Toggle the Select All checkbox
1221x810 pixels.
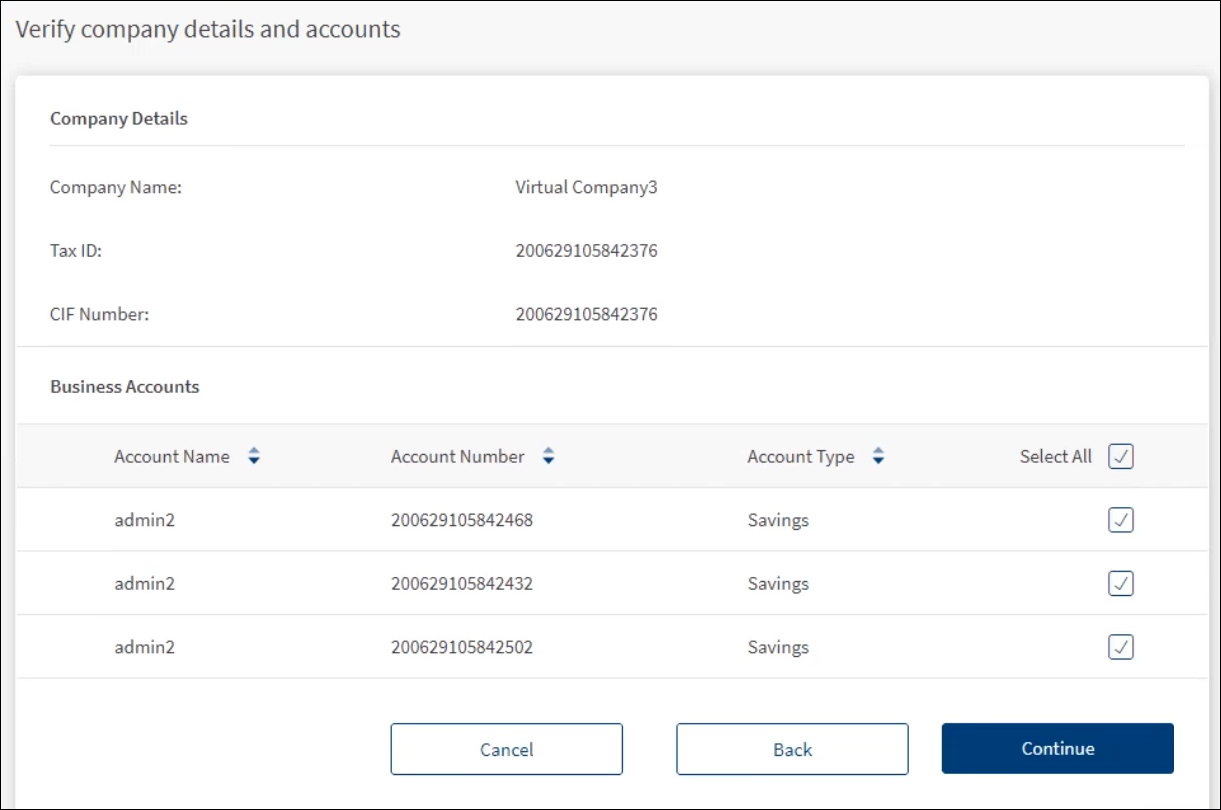point(1121,457)
